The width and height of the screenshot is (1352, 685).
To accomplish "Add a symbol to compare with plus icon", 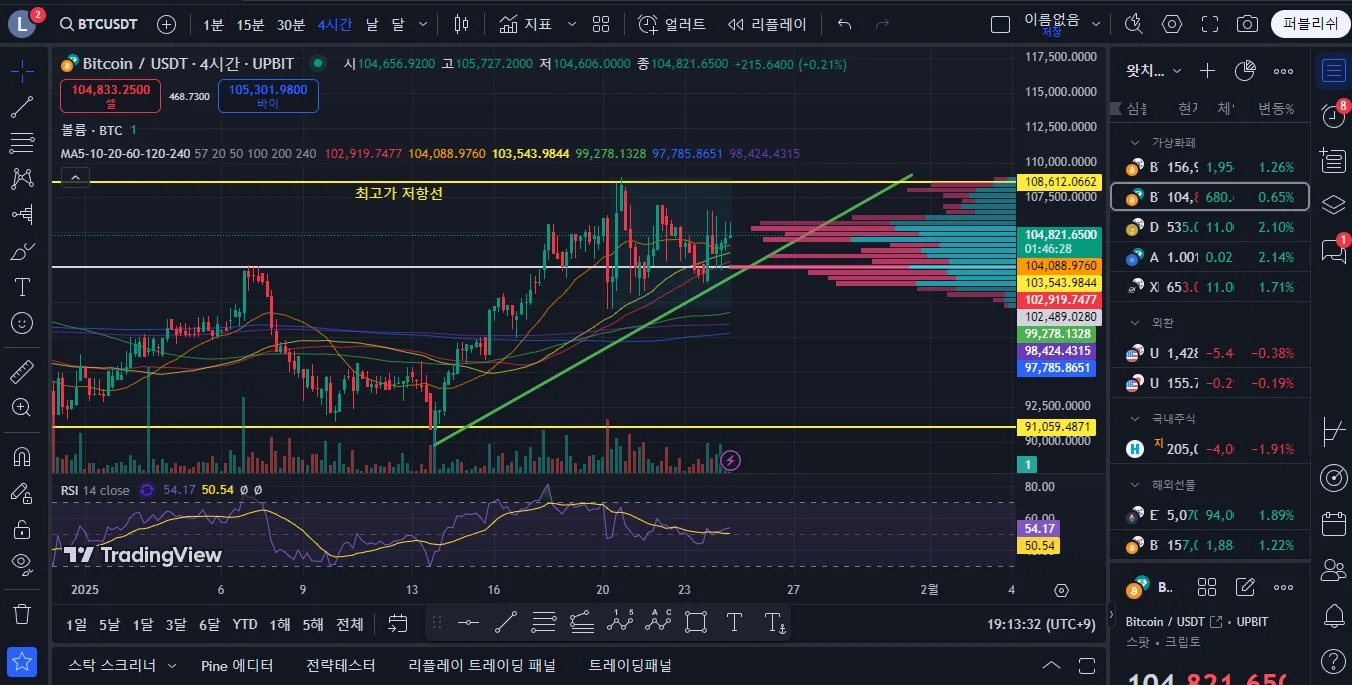I will [167, 24].
